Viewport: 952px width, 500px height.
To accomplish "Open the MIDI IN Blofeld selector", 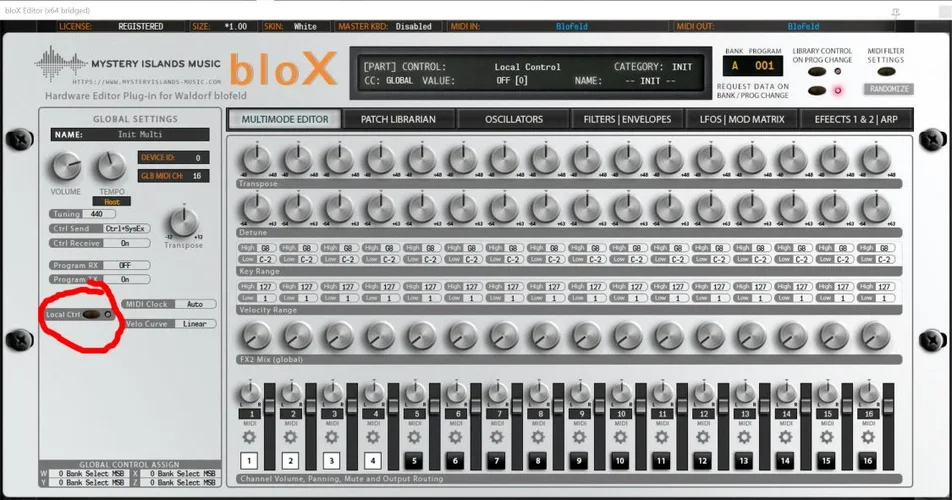I will click(x=571, y=27).
